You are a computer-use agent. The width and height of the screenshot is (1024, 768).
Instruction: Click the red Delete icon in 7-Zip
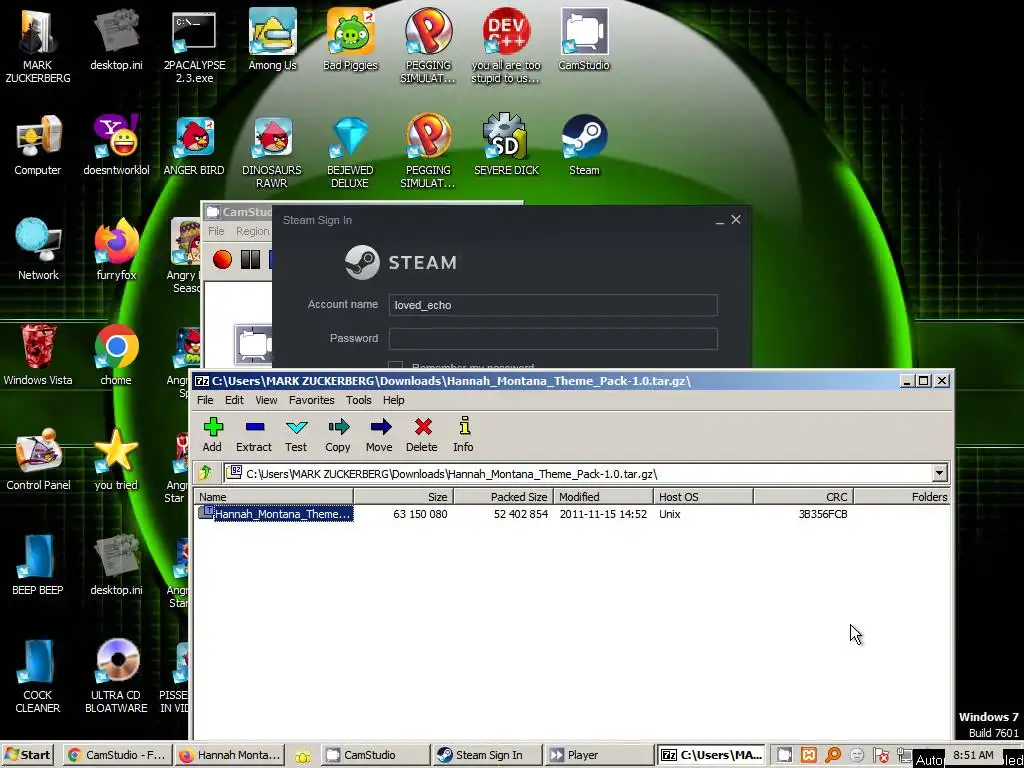tap(422, 434)
